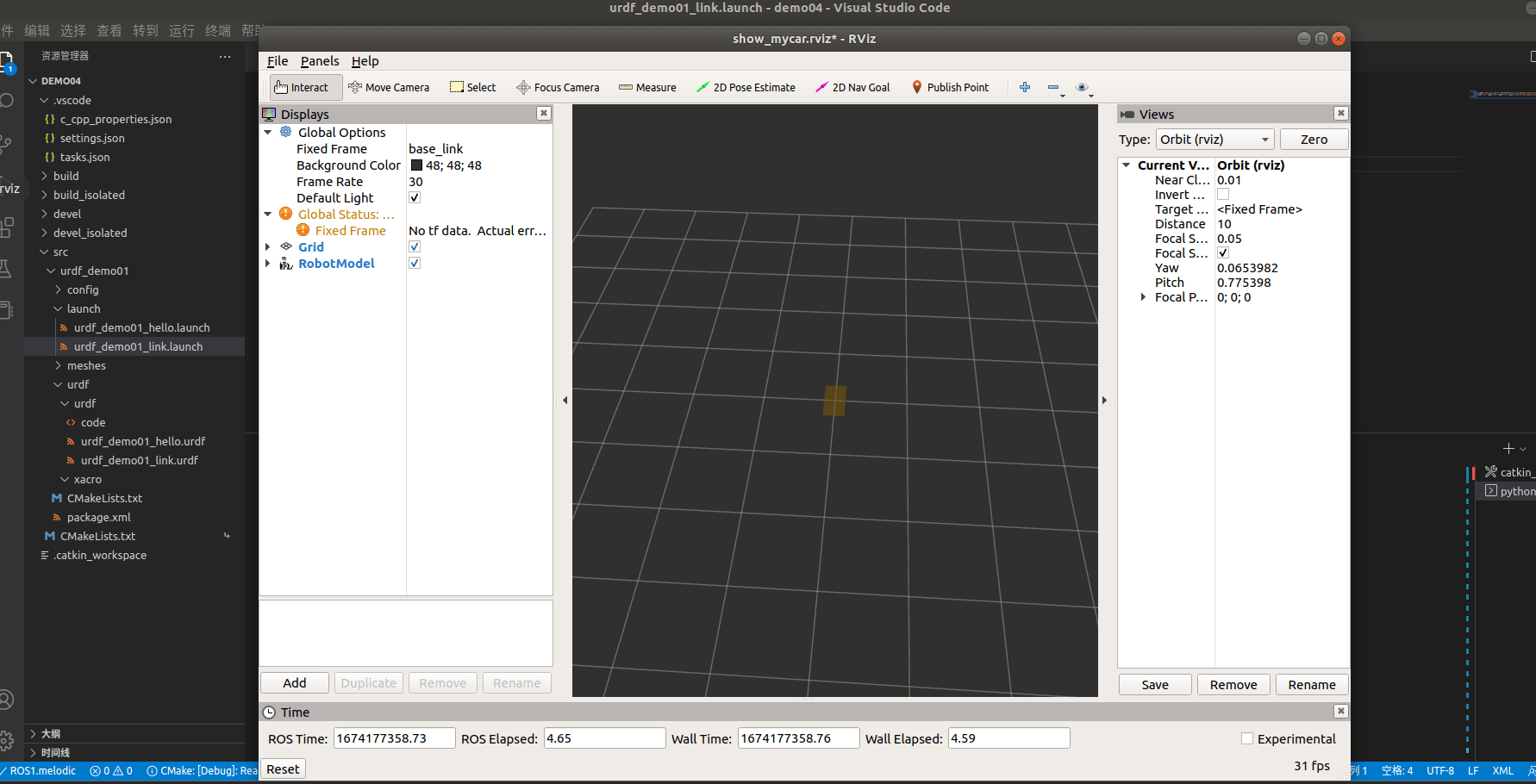Screen dimensions: 1536x784
Task: Open the view Type dropdown
Action: [1214, 139]
